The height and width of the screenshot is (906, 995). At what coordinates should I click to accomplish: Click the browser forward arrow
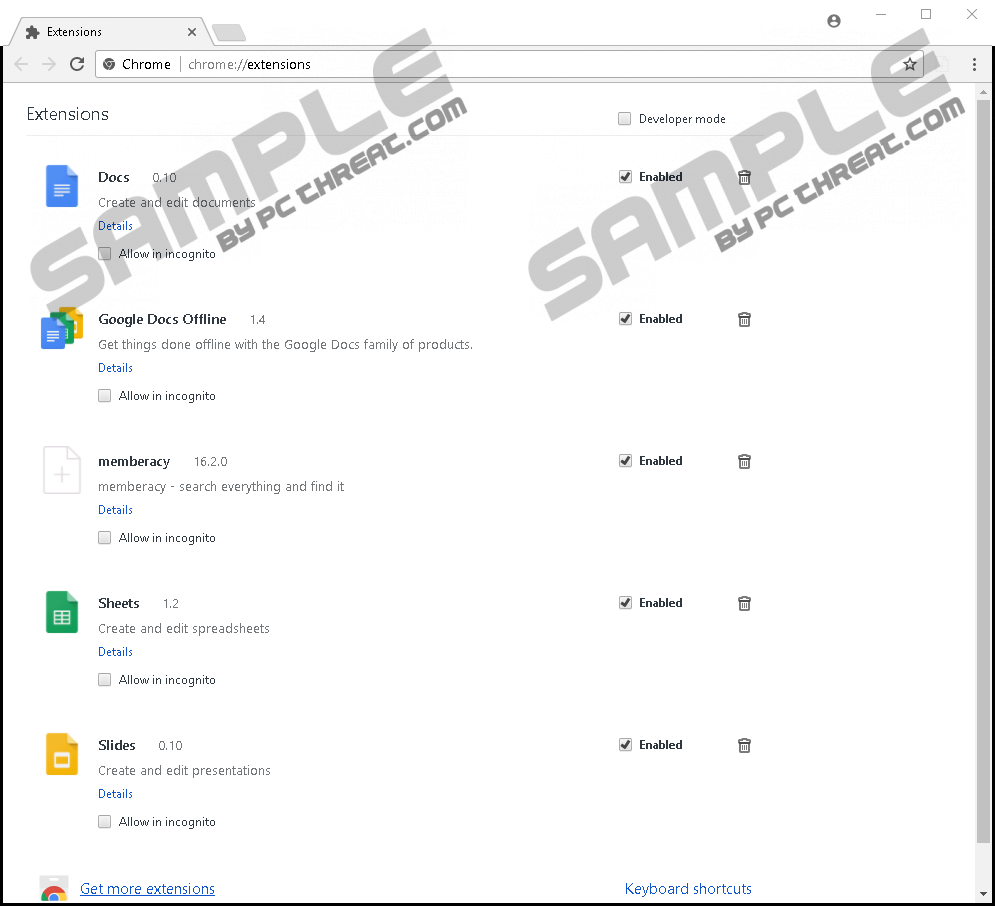pos(49,64)
